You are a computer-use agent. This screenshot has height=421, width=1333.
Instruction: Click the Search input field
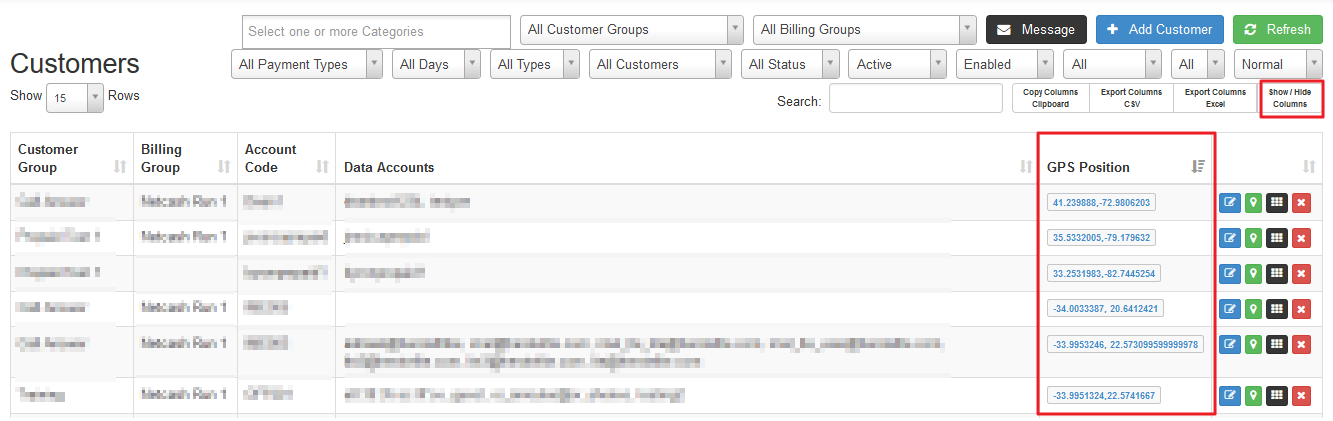tap(916, 98)
